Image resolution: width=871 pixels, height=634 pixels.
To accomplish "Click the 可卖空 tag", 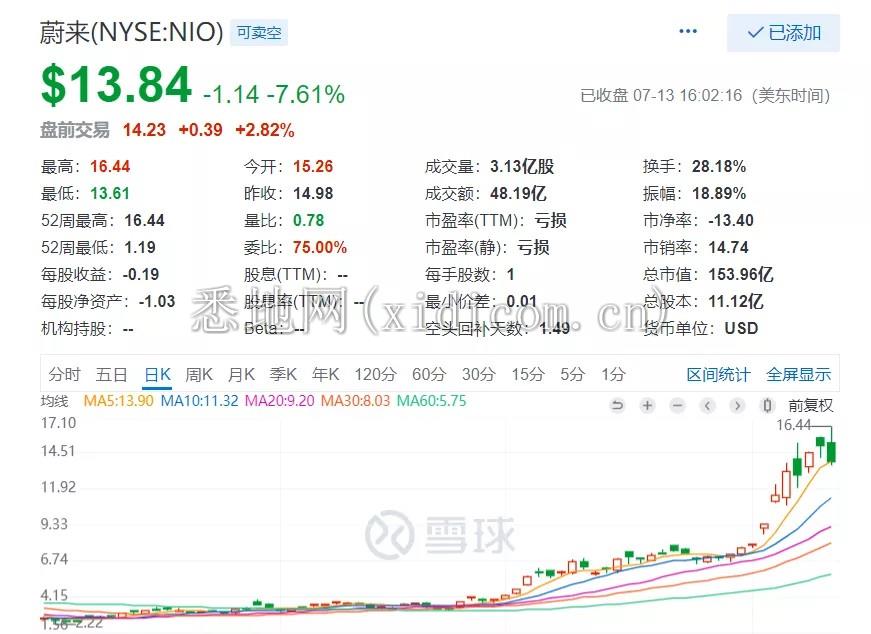I will (x=259, y=33).
